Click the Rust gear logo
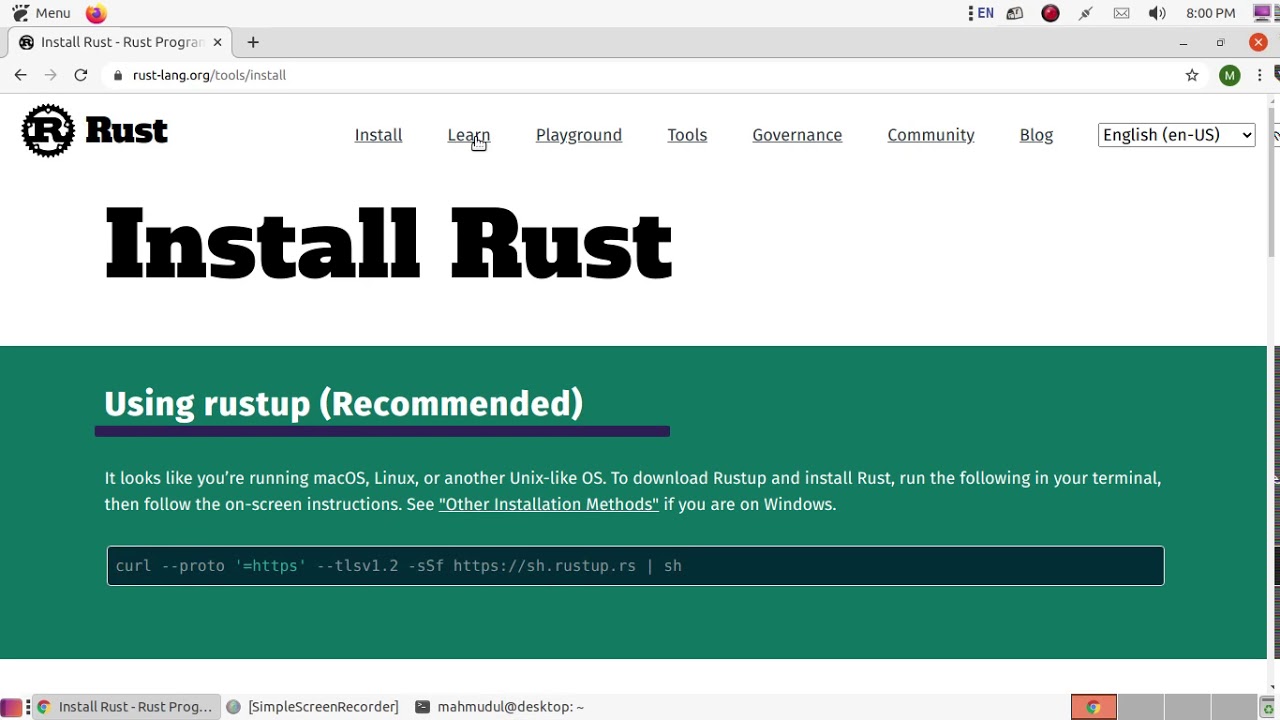Image resolution: width=1280 pixels, height=720 pixels. coord(48,131)
